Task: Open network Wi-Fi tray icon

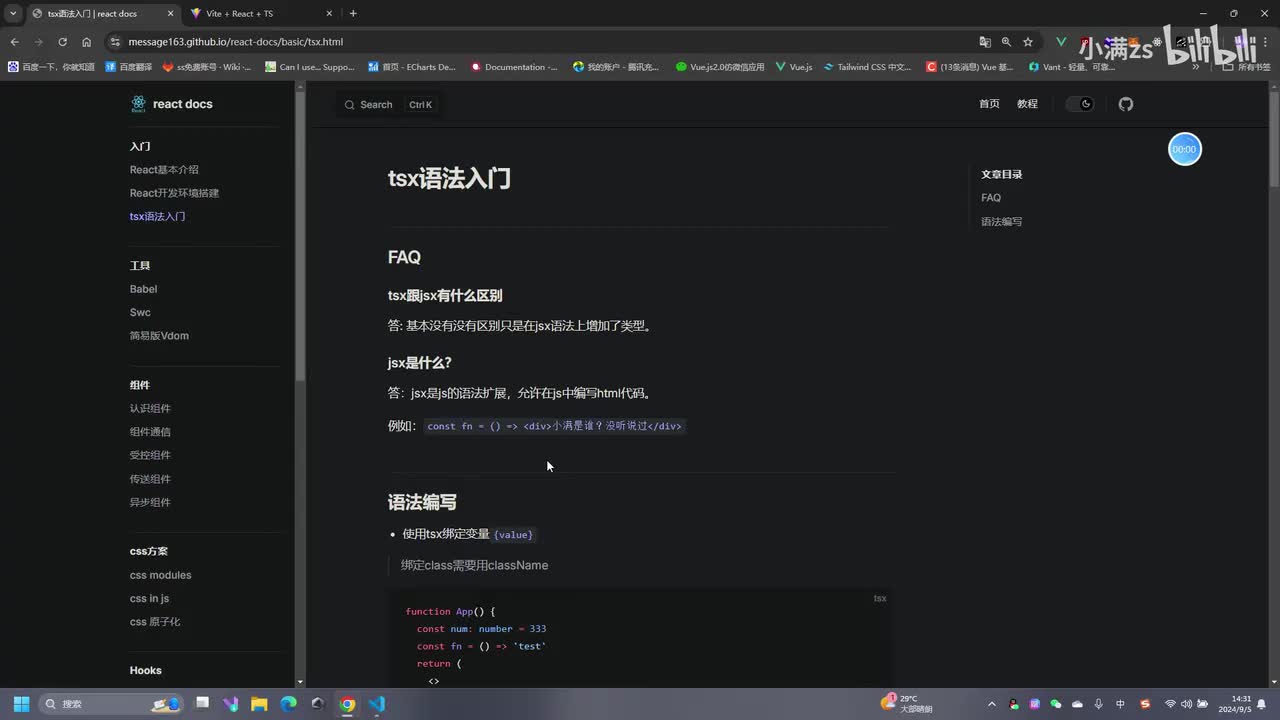Action: click(x=1170, y=704)
